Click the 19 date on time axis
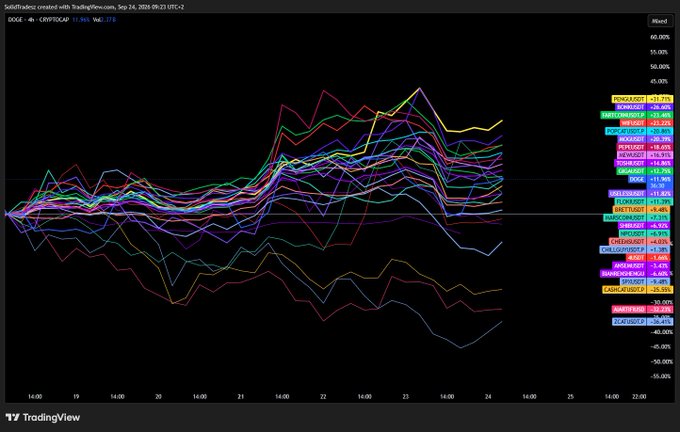The image size is (680, 432). 76,396
